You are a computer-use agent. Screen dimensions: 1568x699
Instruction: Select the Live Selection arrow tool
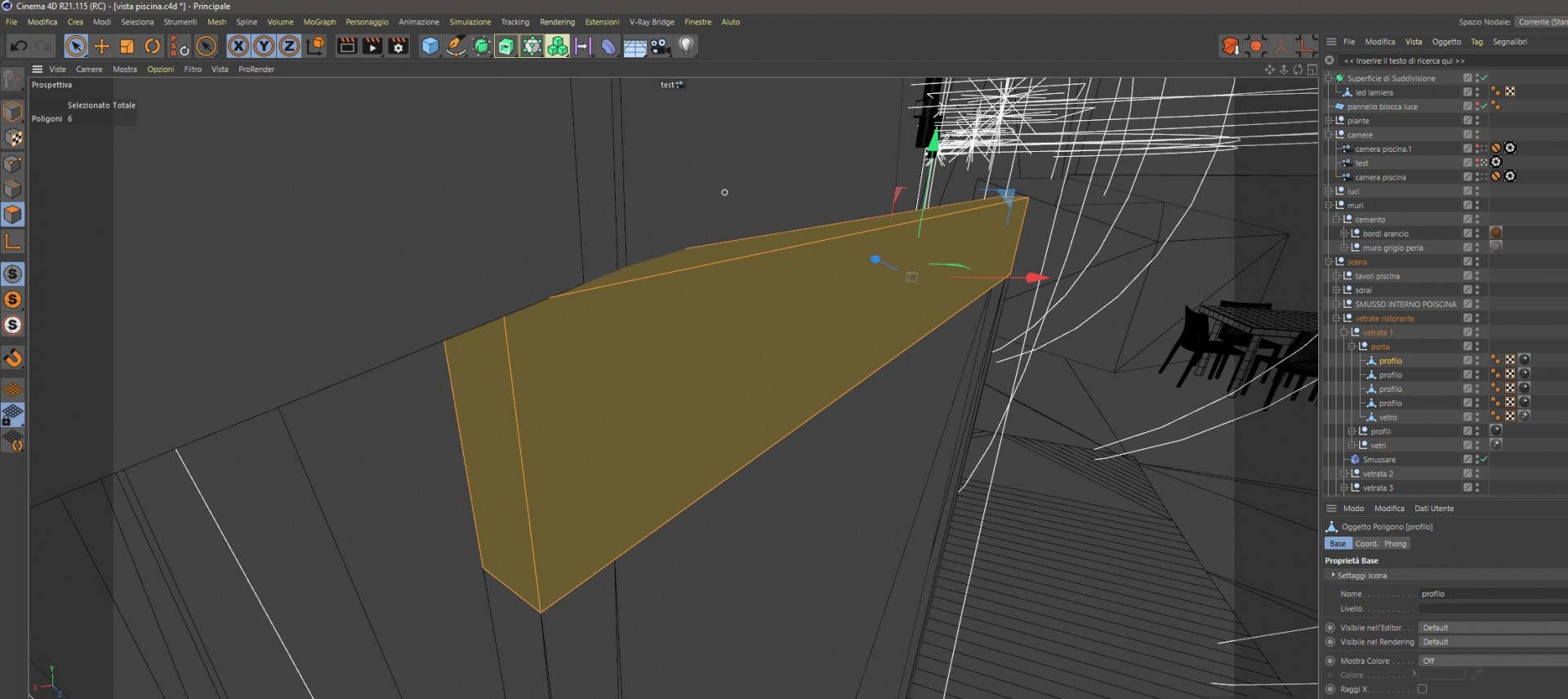76,46
